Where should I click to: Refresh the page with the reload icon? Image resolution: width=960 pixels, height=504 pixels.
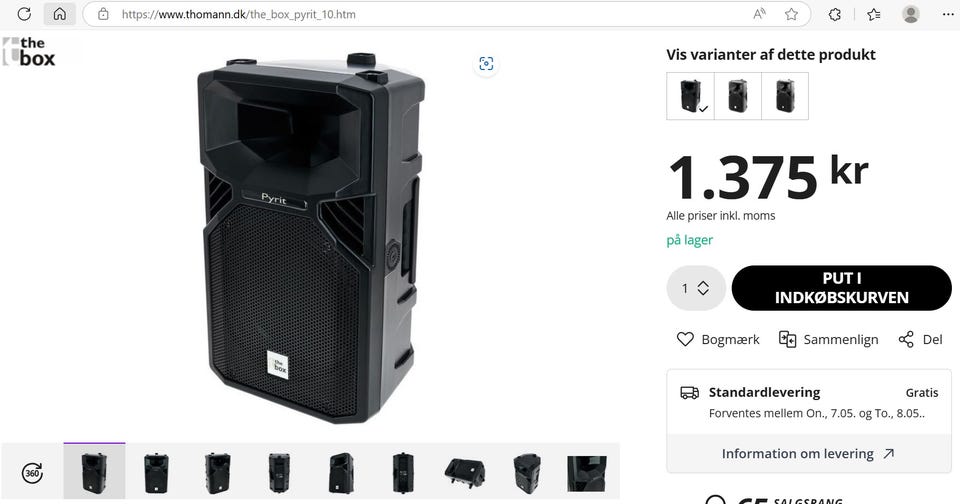[x=24, y=14]
